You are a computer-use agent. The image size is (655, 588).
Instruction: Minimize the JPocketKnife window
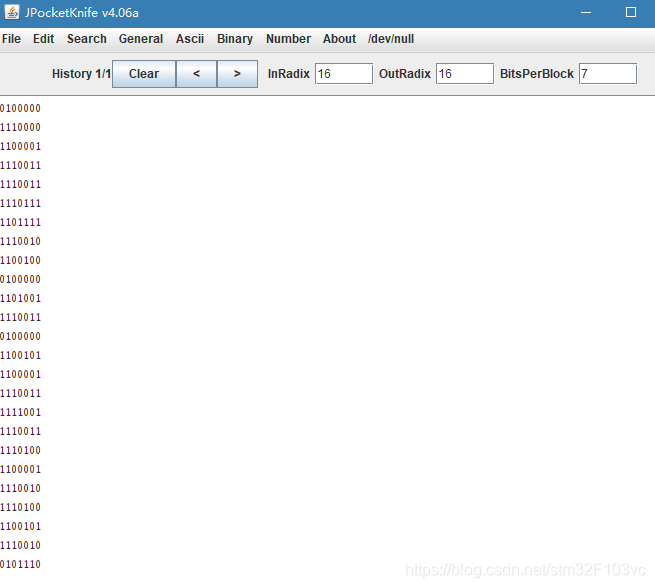click(586, 13)
